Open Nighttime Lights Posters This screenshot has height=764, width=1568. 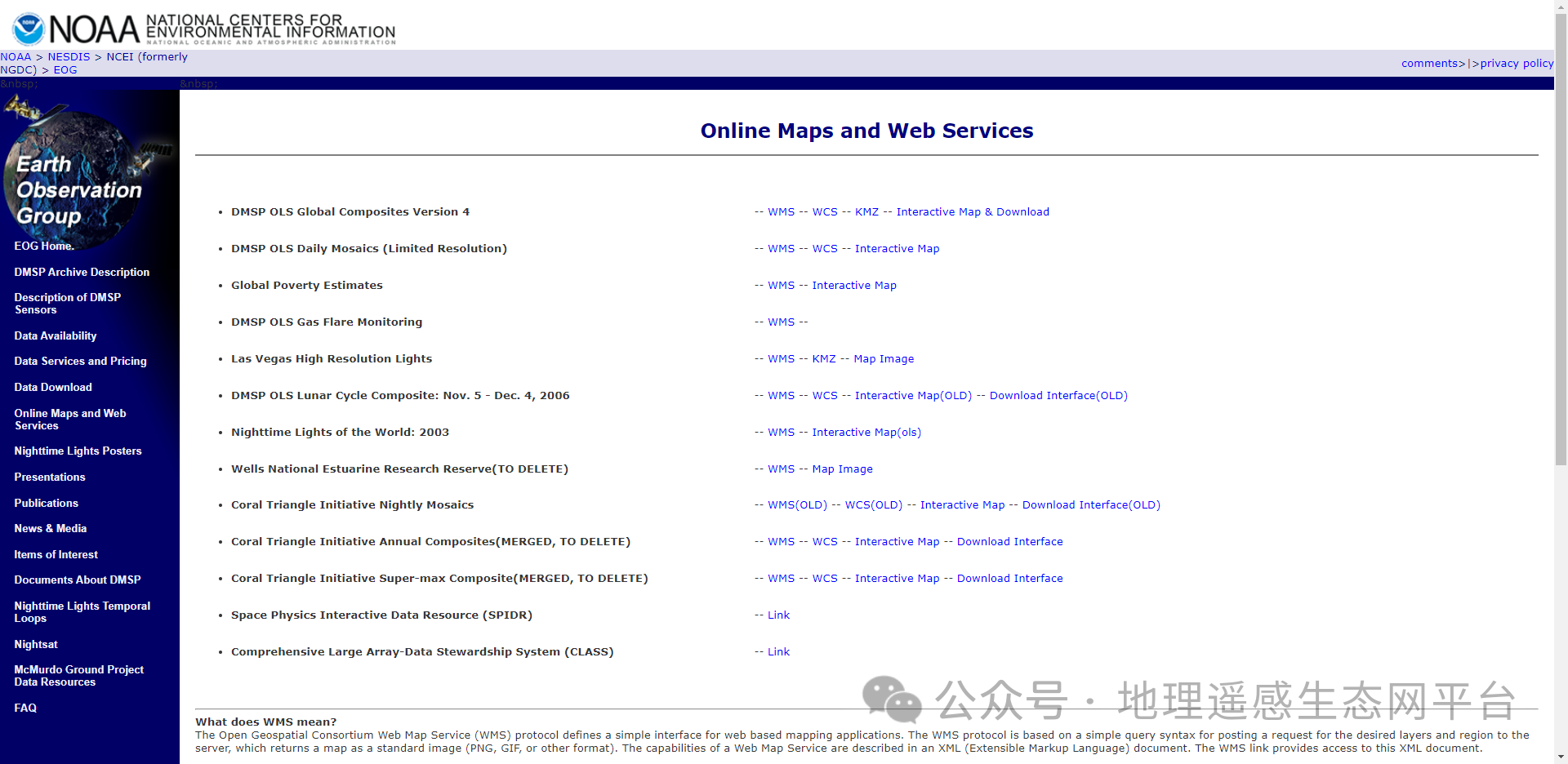coord(78,451)
